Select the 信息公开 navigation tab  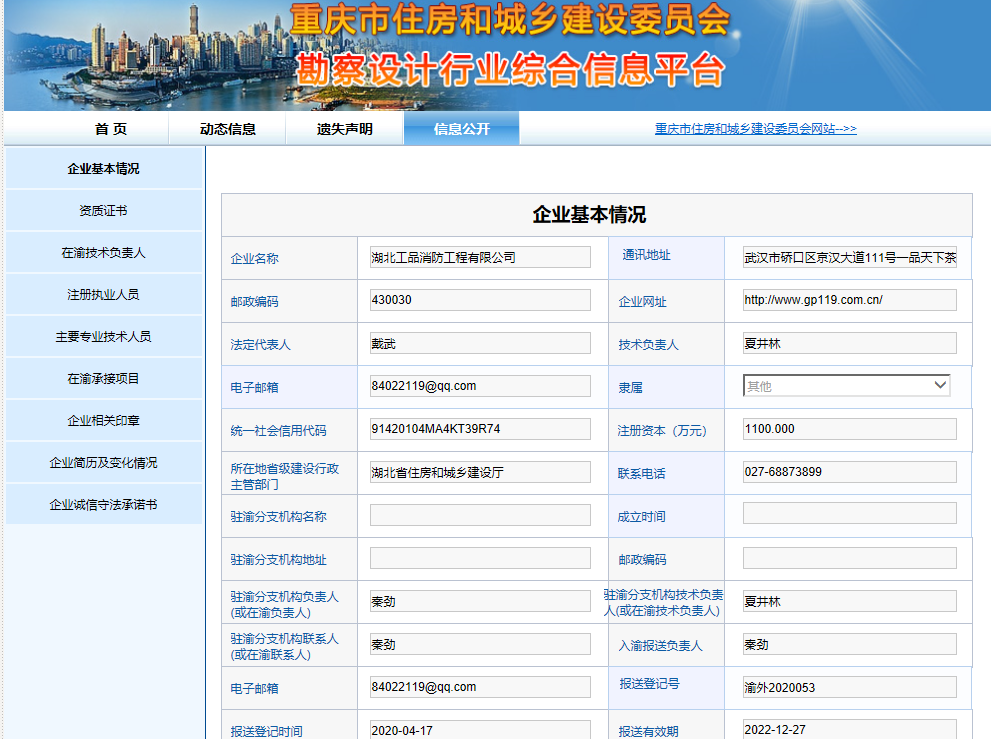pos(461,129)
